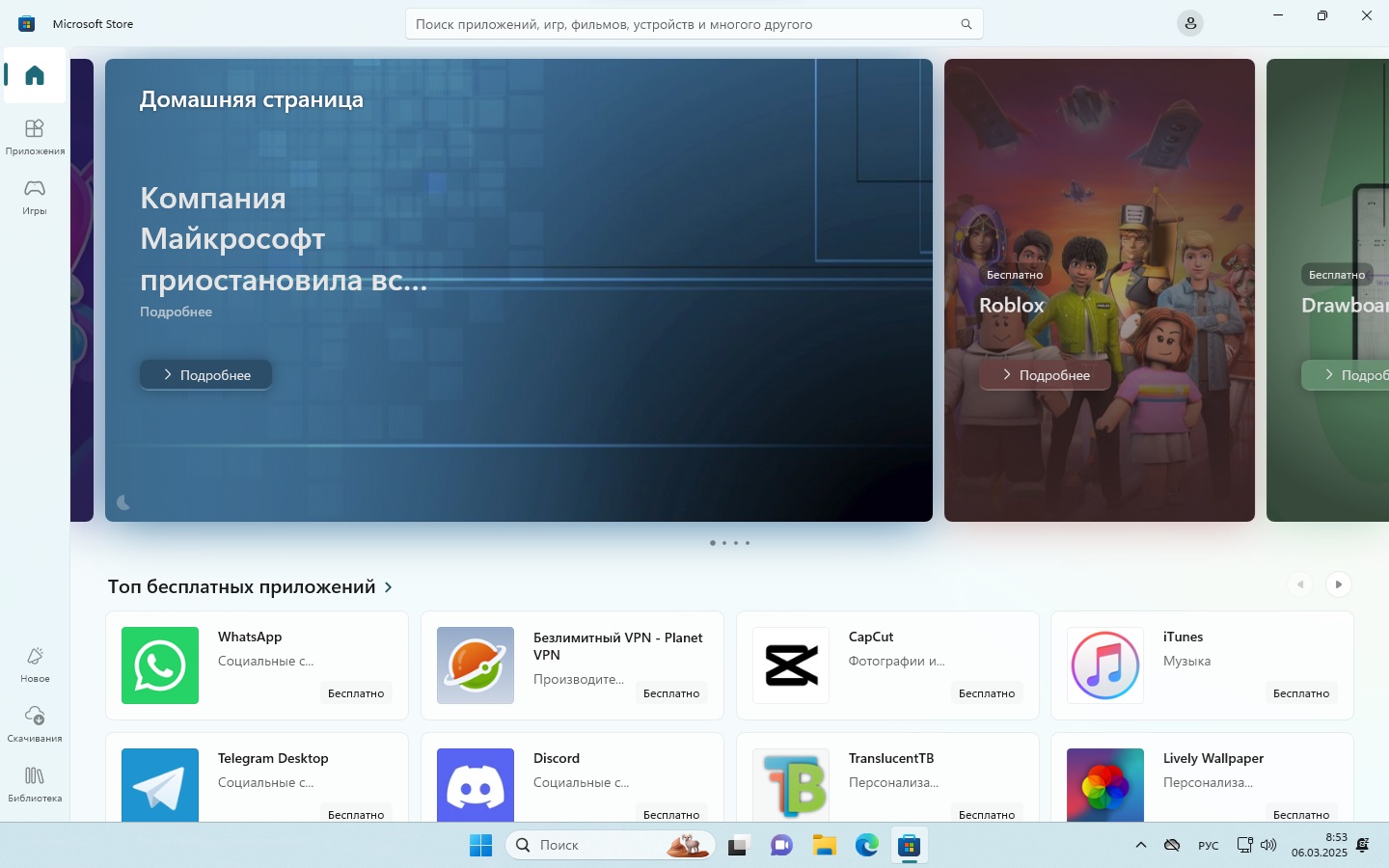The height and width of the screenshot is (868, 1389).
Task: Click the Бесплатно button for CapCut
Action: (x=987, y=693)
